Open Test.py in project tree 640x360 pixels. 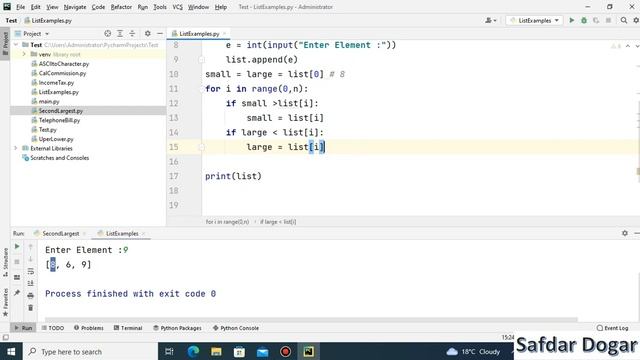click(44, 129)
